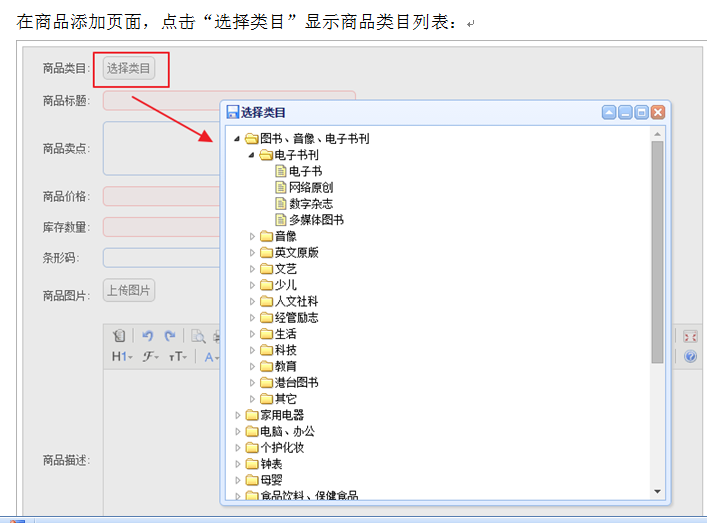Click the 选择类目 dialog vertical scrollbar thumb

pyautogui.click(x=657, y=252)
